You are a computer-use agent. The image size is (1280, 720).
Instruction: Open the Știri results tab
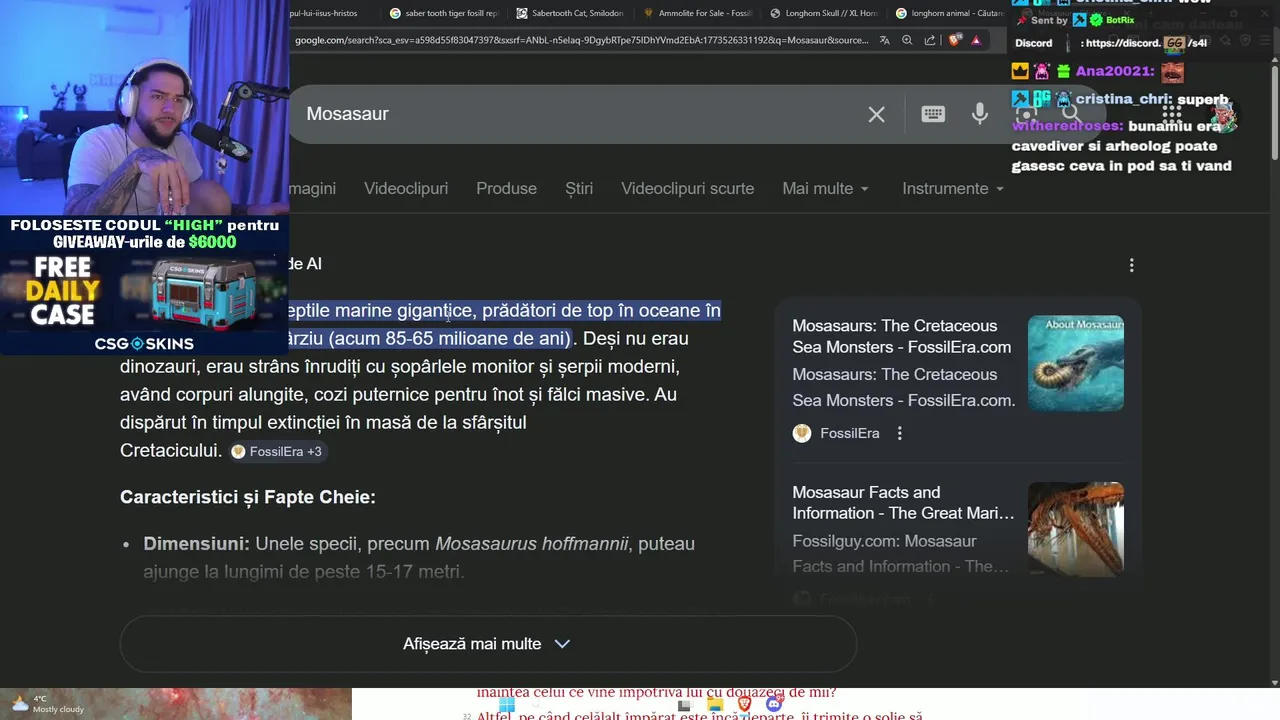(x=579, y=188)
